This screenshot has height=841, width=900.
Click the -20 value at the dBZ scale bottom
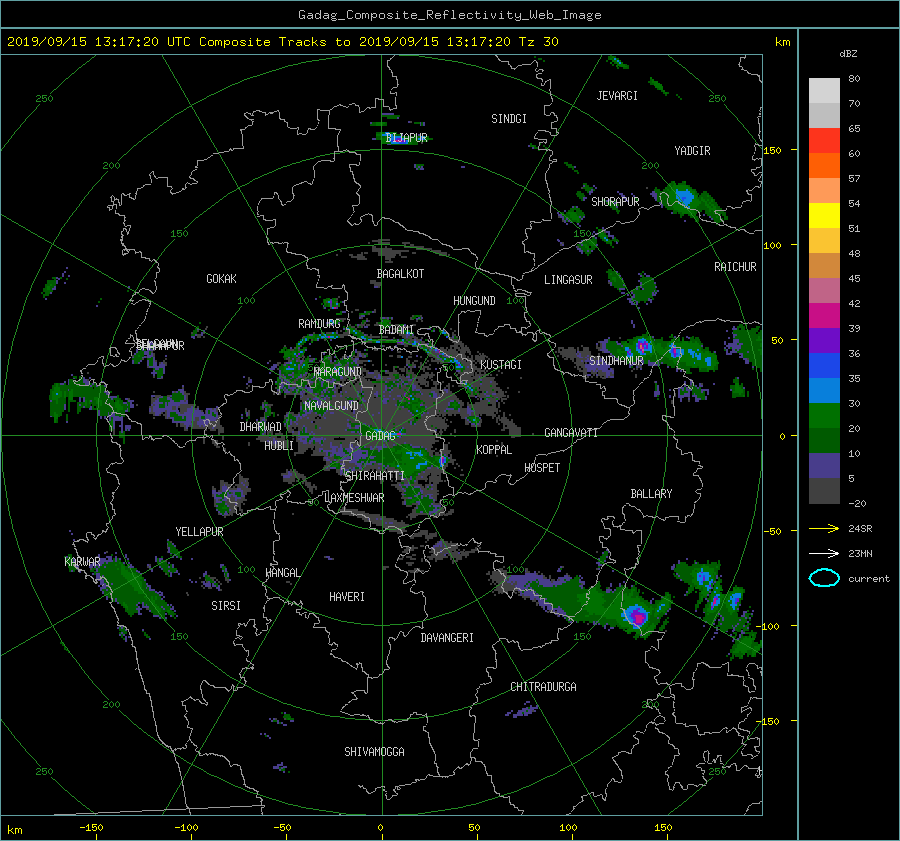pos(857,503)
